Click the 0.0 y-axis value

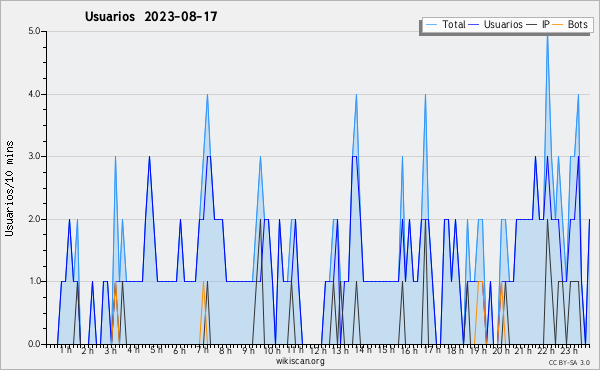click(34, 344)
